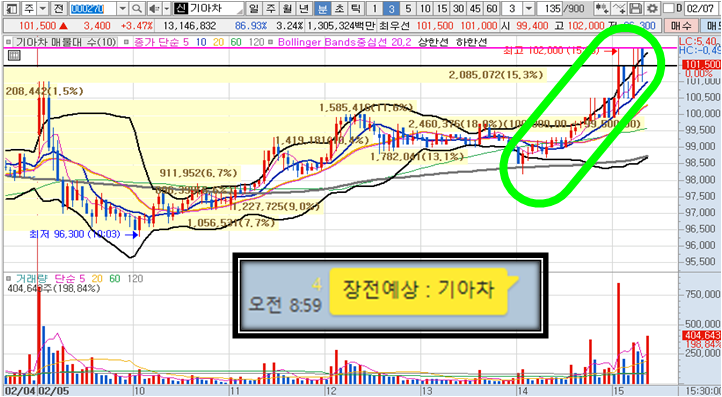This screenshot has width=722, height=397.
Task: Choose the 30 minute interval button
Action: point(458,8)
